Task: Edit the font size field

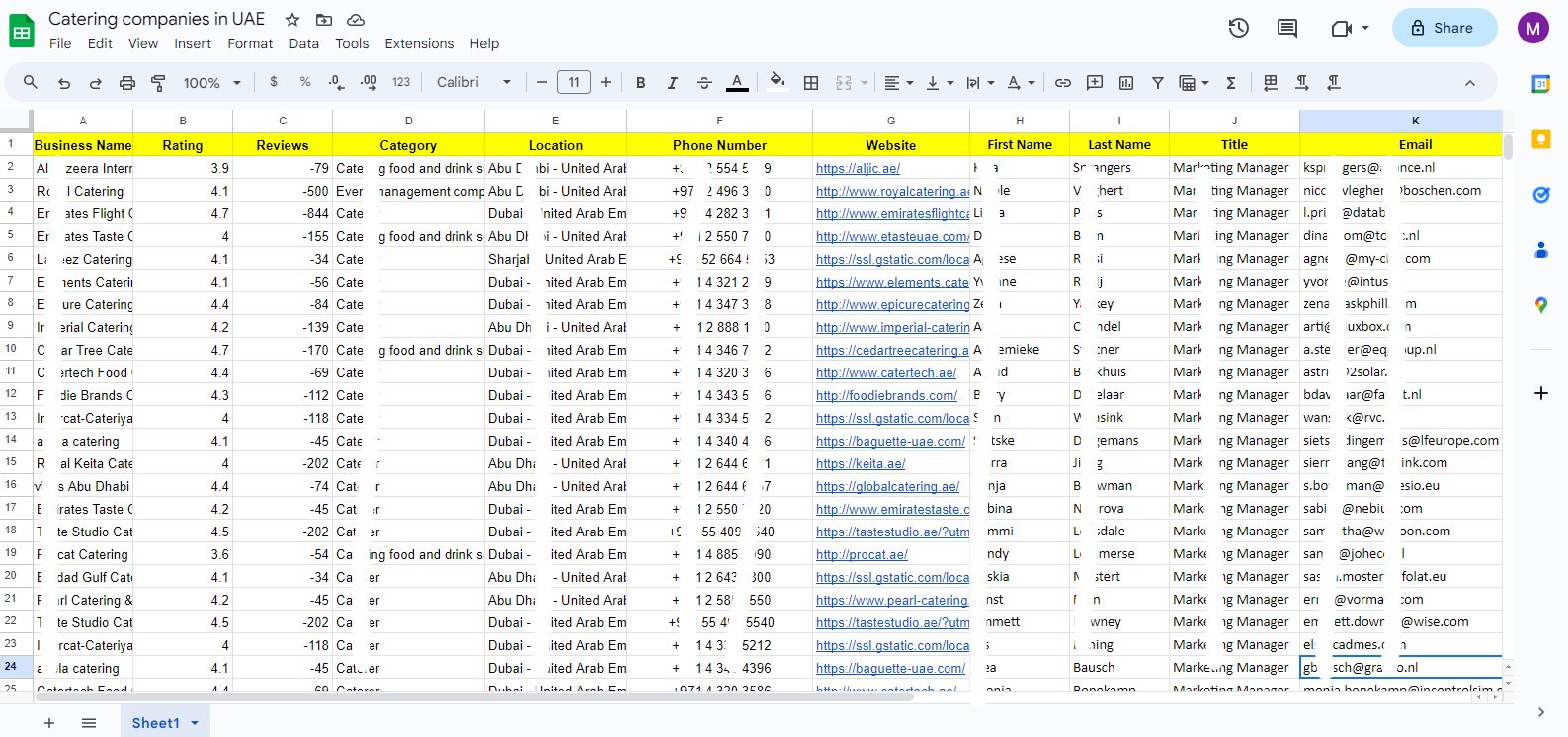Action: (574, 82)
